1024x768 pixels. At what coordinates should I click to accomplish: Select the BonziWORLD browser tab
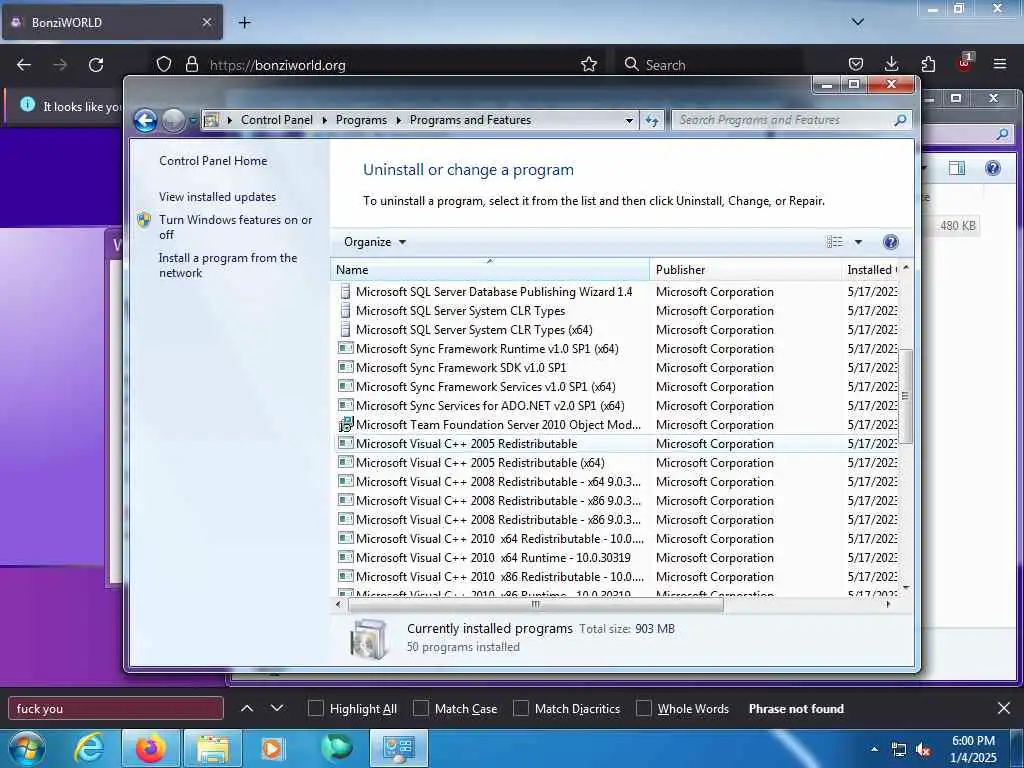tap(112, 22)
